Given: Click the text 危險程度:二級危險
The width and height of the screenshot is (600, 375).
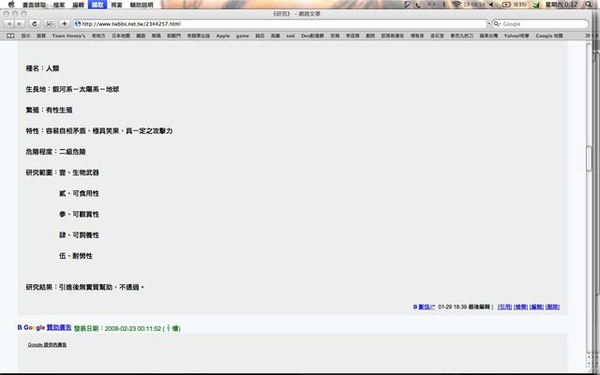Looking at the screenshot, I should click(55, 152).
